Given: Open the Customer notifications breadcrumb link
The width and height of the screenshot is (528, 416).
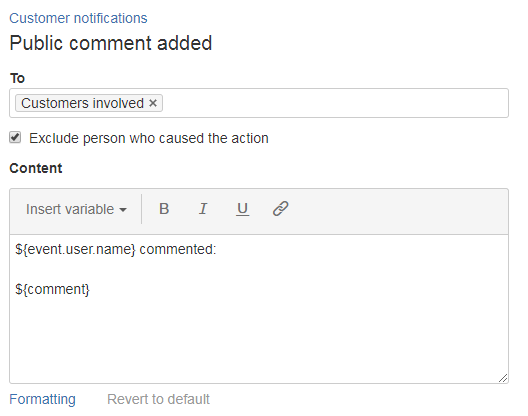Looking at the screenshot, I should click(78, 18).
